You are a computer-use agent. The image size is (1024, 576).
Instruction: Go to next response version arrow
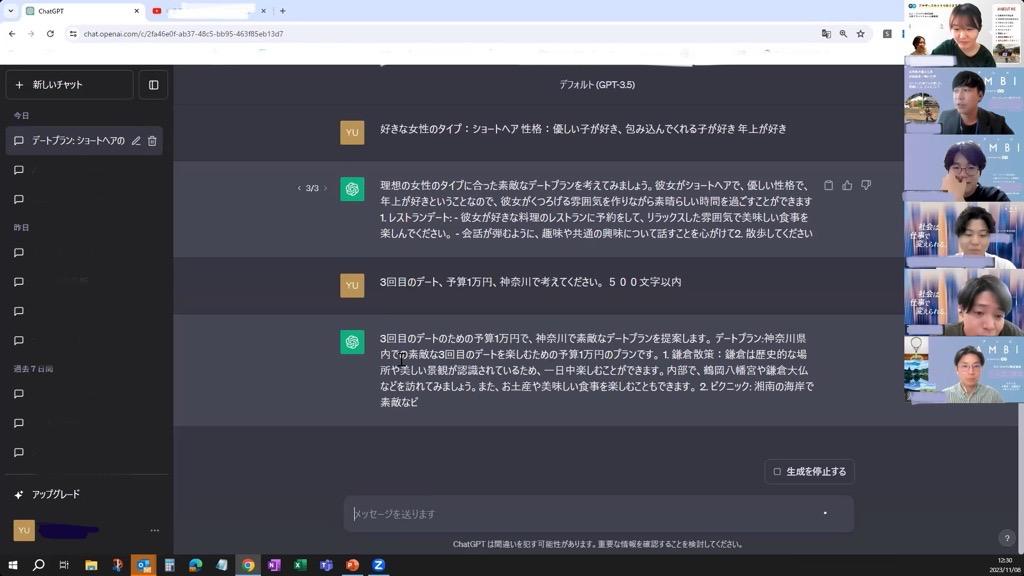click(x=325, y=188)
